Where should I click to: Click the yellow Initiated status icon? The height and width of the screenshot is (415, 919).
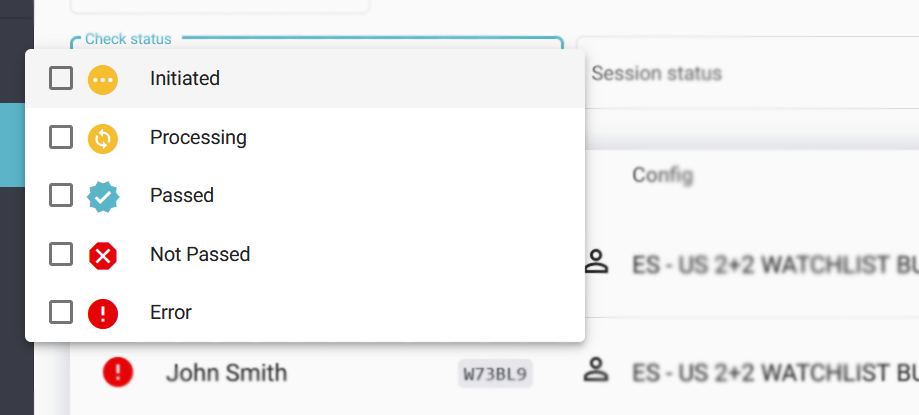pos(103,79)
